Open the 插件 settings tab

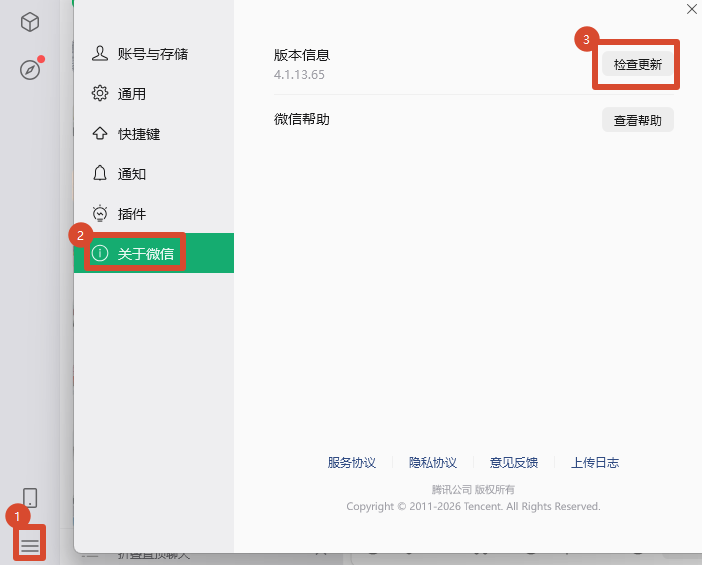coord(154,213)
